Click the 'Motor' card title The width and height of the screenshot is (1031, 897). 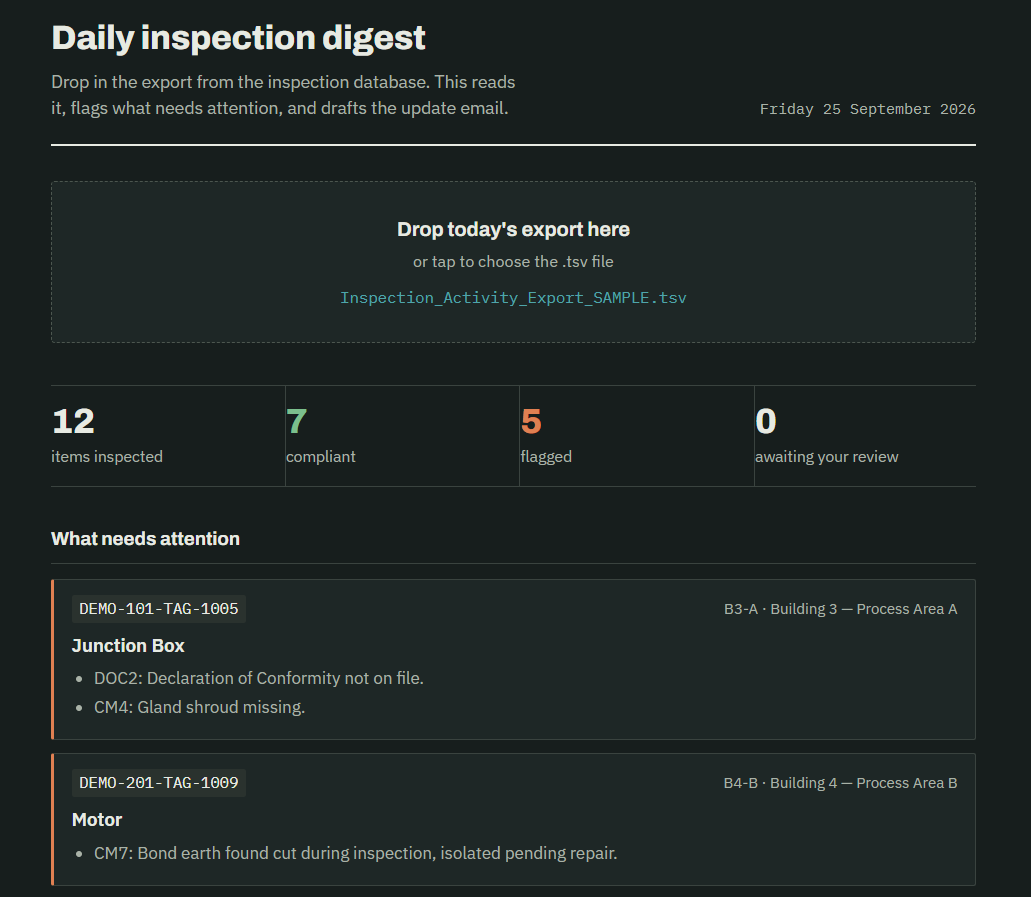(x=97, y=820)
